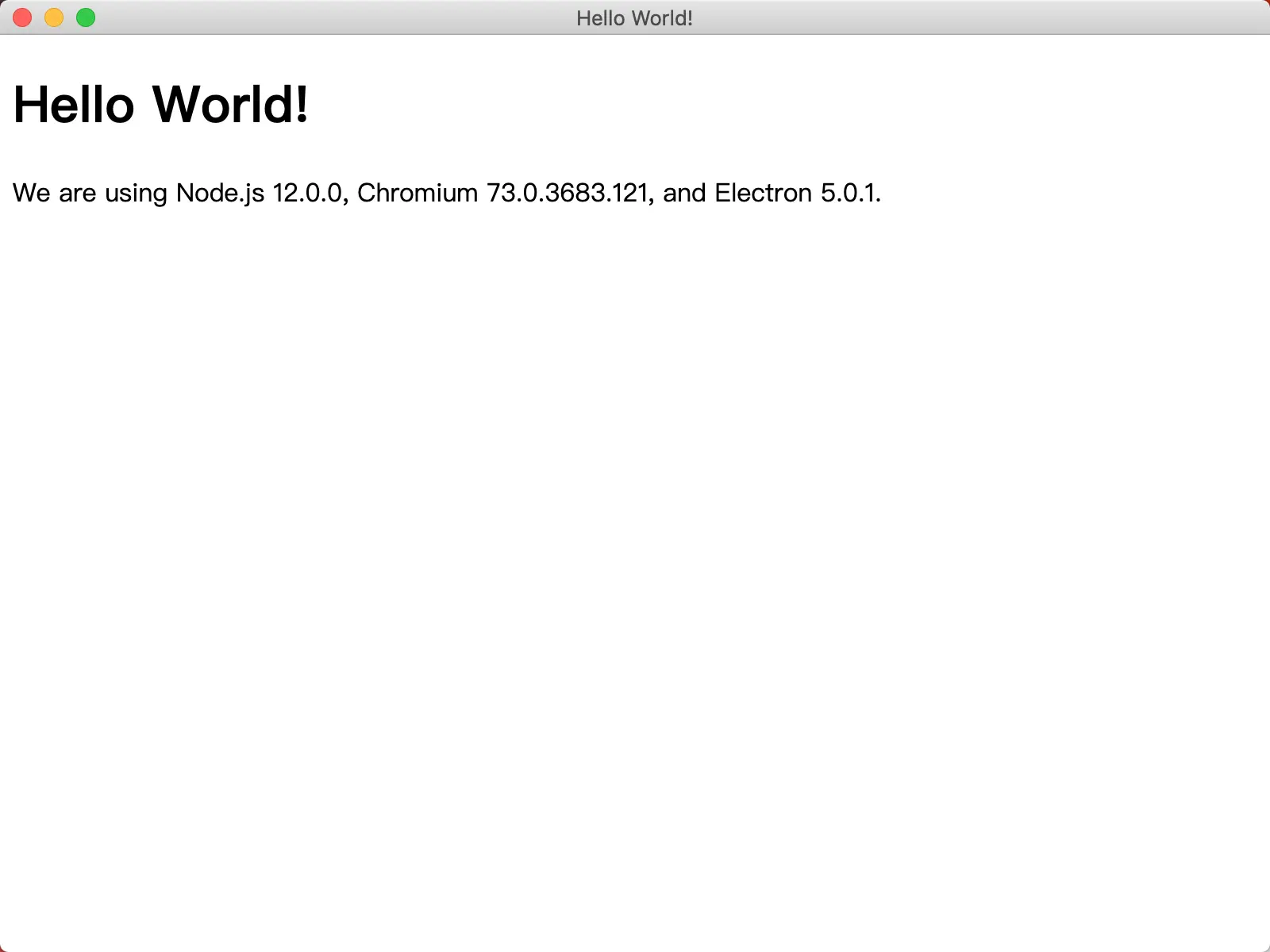The width and height of the screenshot is (1270, 952).
Task: Click the large "Hello World!" heading
Action: [x=161, y=105]
